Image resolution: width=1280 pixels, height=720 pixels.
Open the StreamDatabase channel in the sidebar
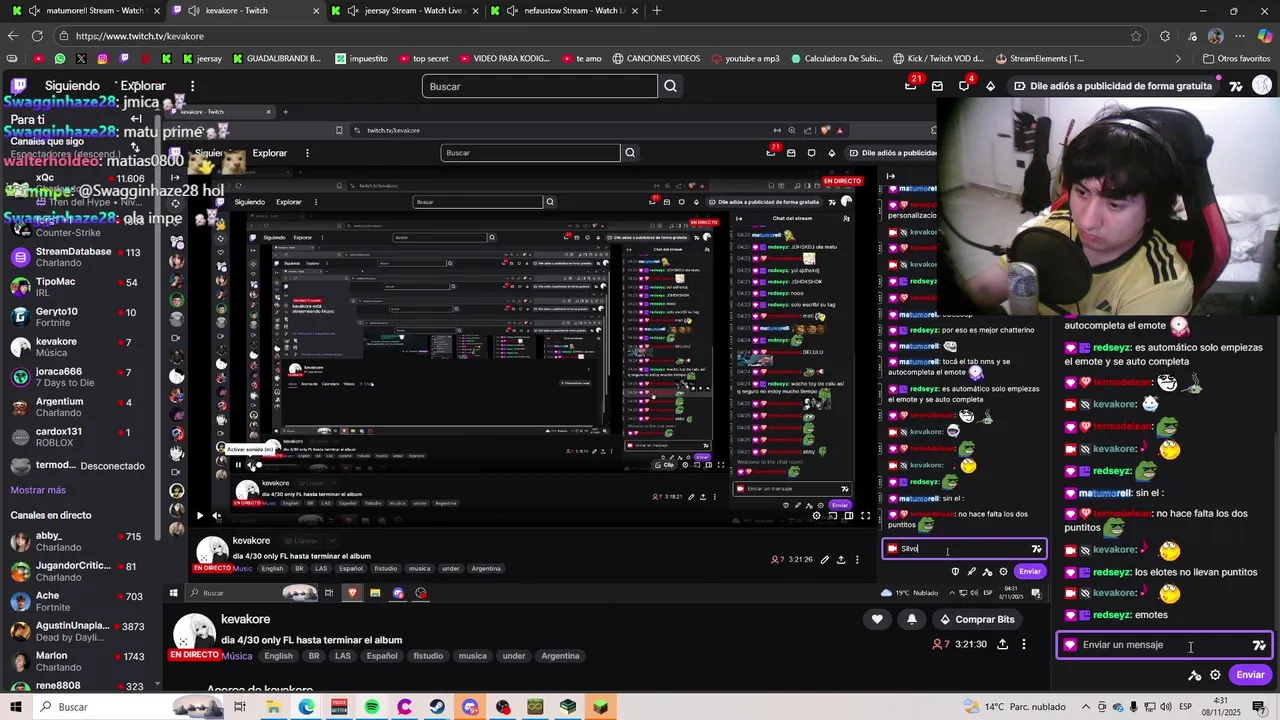[80, 257]
